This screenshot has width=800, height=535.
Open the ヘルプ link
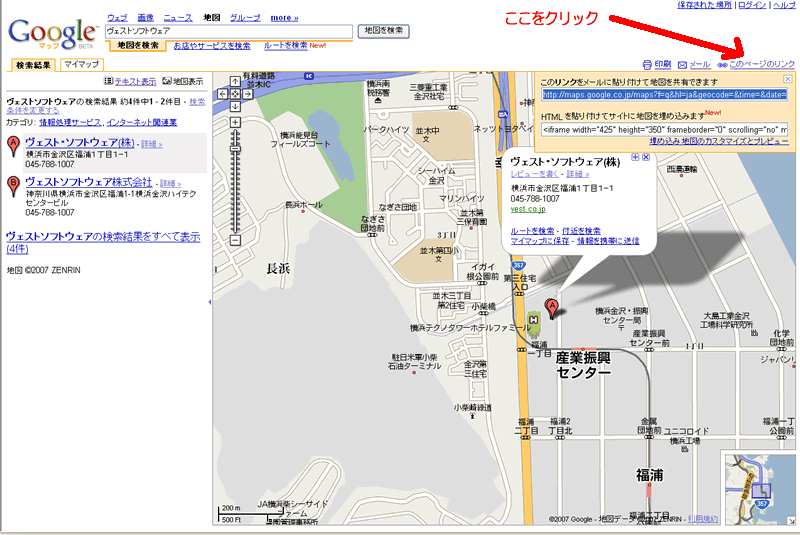click(x=784, y=5)
